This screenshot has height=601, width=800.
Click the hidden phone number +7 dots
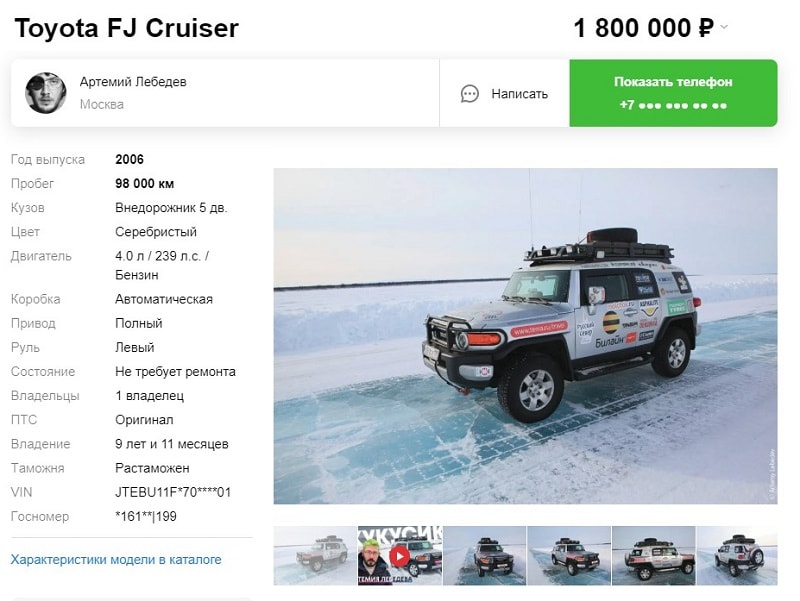[673, 106]
